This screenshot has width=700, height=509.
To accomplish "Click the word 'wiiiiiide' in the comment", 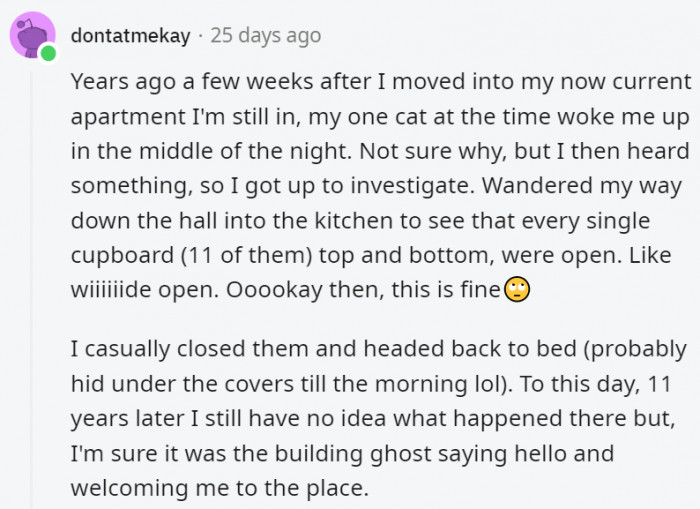I will (x=111, y=290).
